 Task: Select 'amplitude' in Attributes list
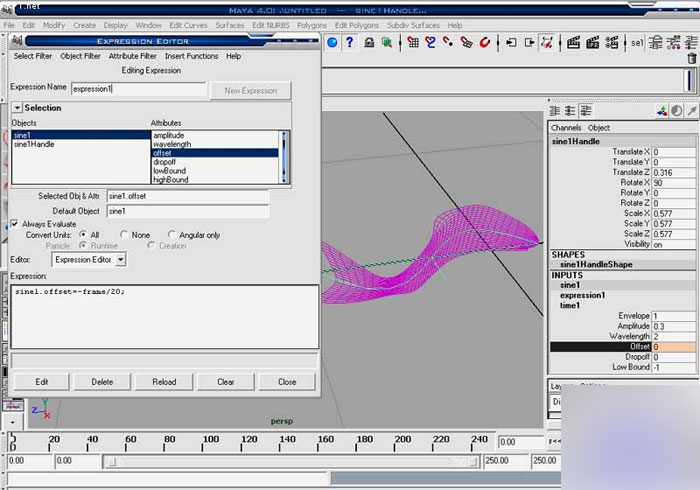(169, 135)
